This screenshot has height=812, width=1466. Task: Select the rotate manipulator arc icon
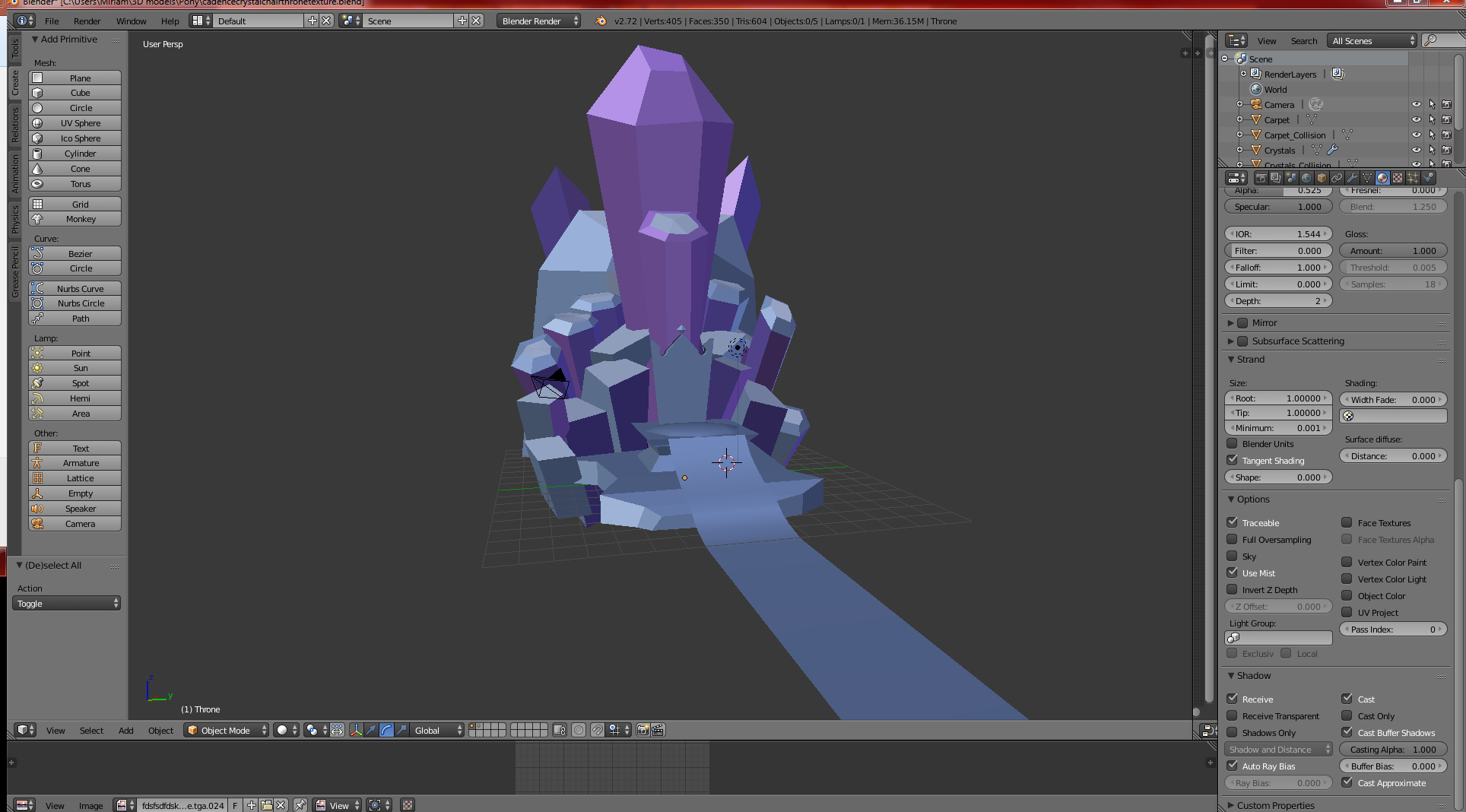pyautogui.click(x=386, y=730)
